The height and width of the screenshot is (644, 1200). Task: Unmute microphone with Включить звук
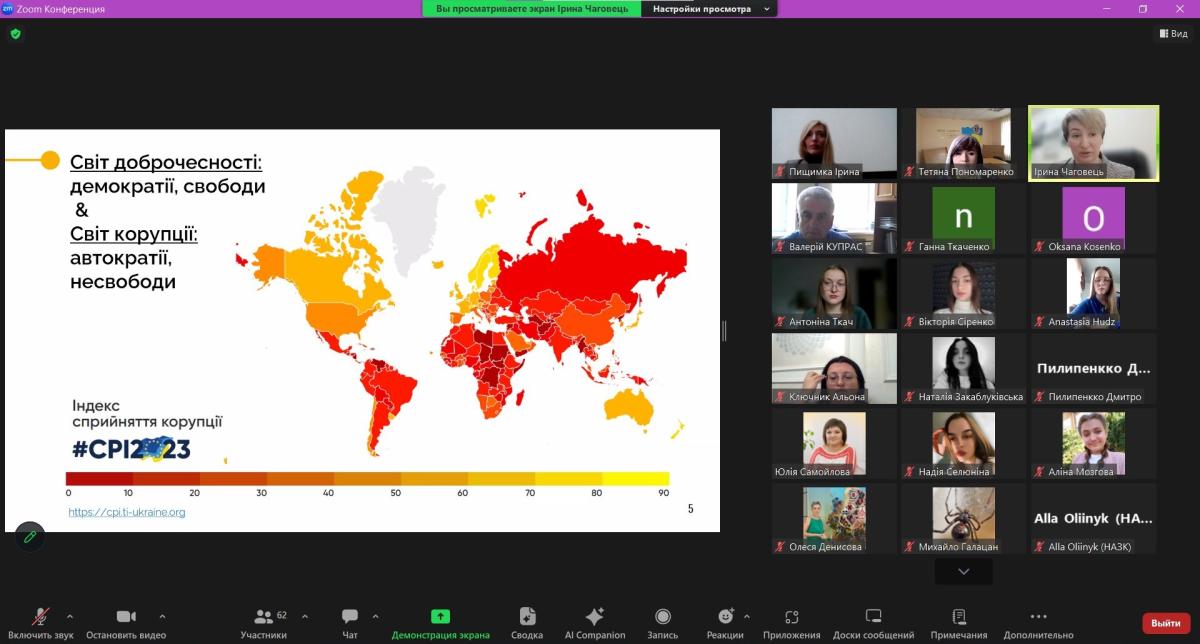coord(41,617)
